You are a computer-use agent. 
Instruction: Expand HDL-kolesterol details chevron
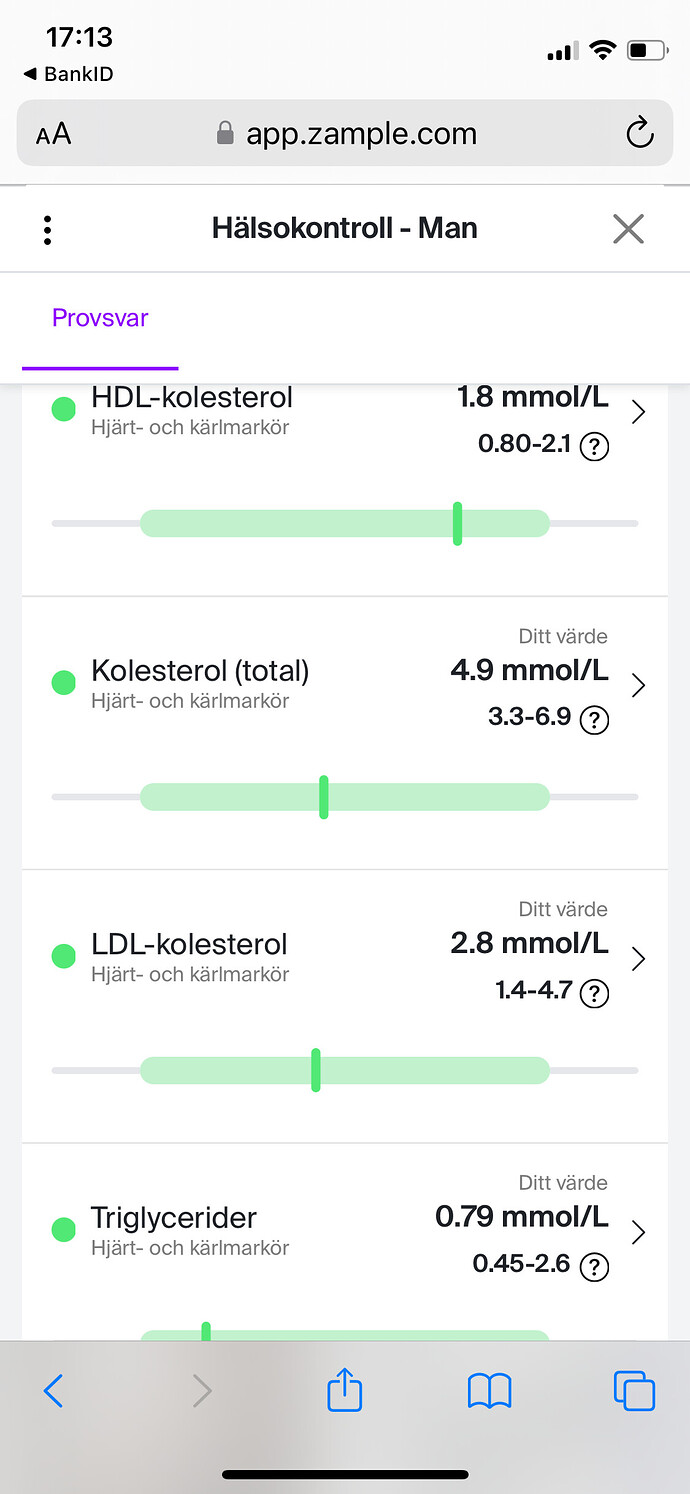tap(639, 412)
